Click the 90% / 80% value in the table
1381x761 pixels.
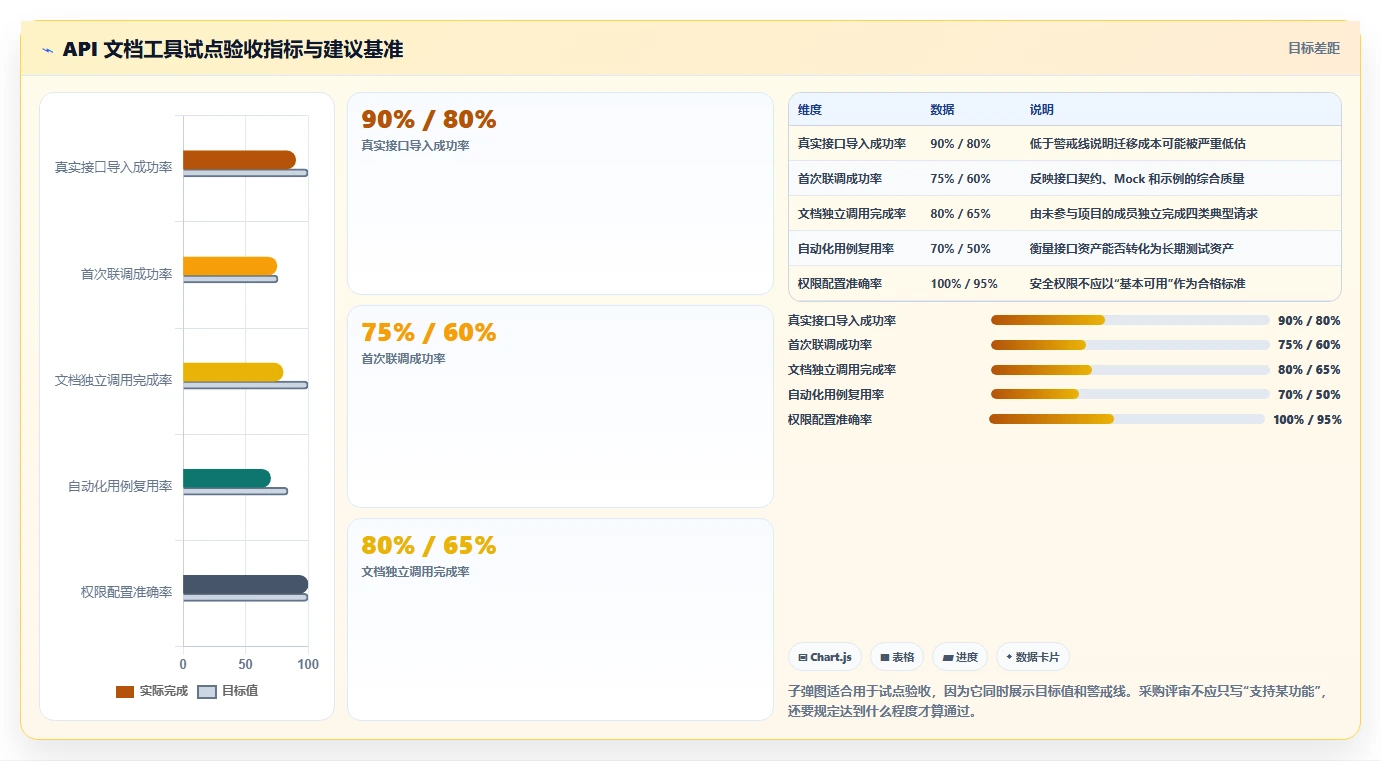point(960,144)
